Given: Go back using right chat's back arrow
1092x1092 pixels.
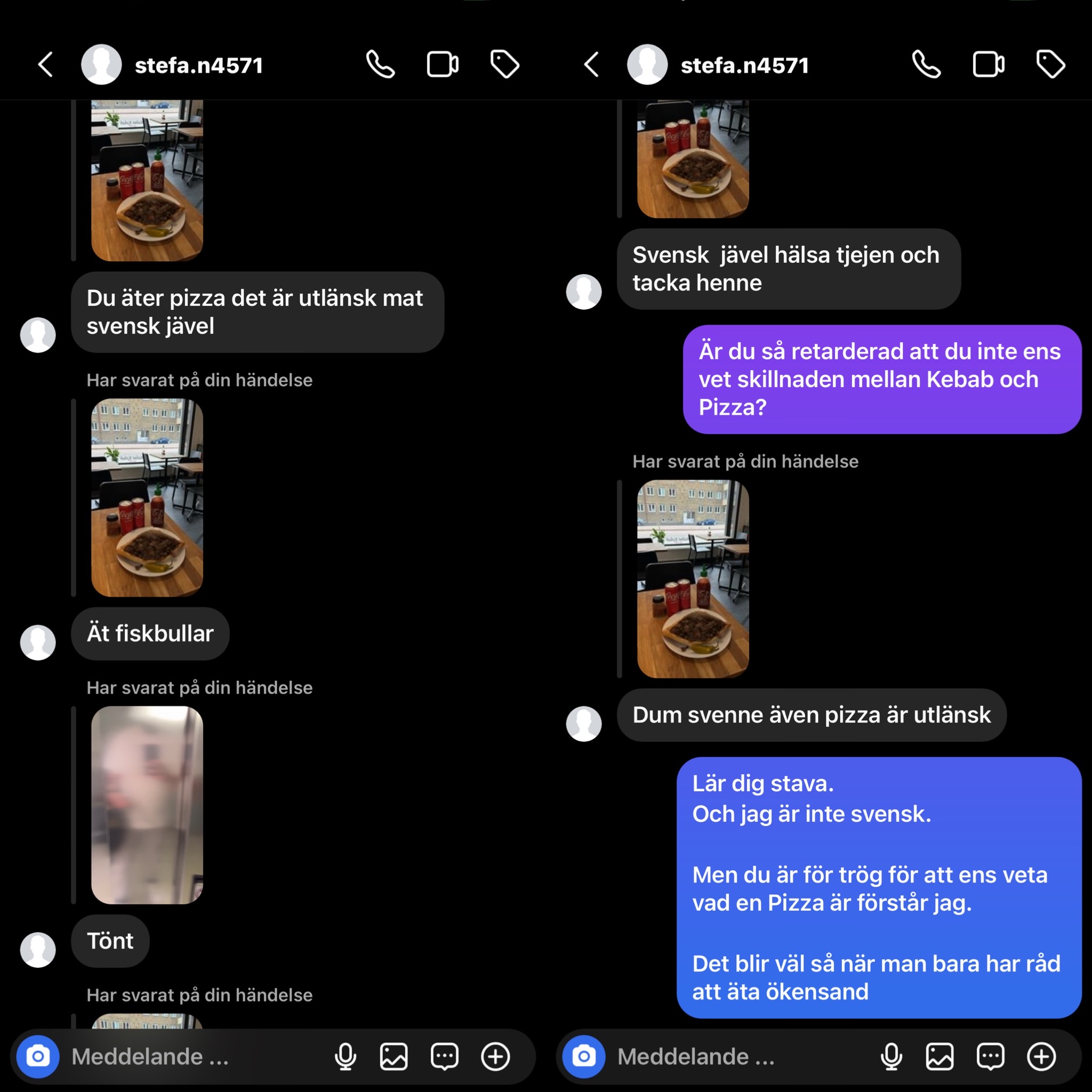Looking at the screenshot, I should tap(592, 65).
